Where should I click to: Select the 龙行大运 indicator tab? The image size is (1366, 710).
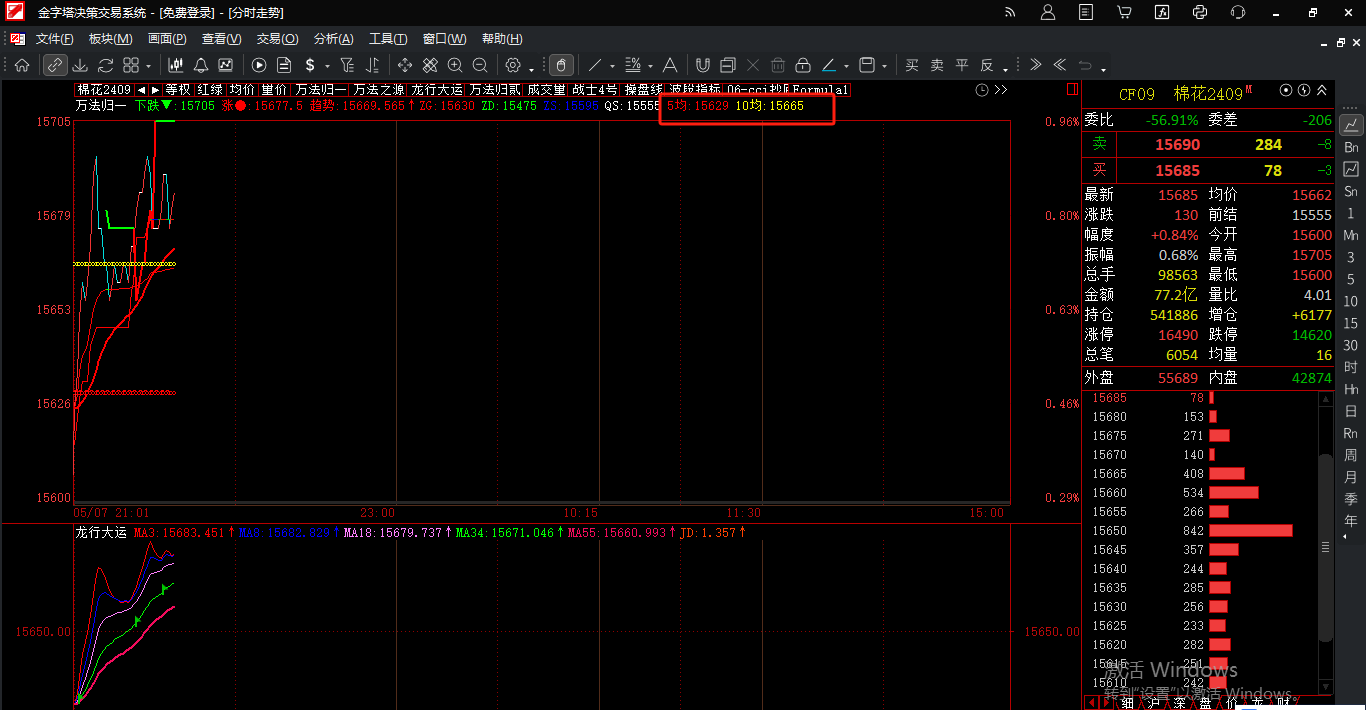[437, 89]
